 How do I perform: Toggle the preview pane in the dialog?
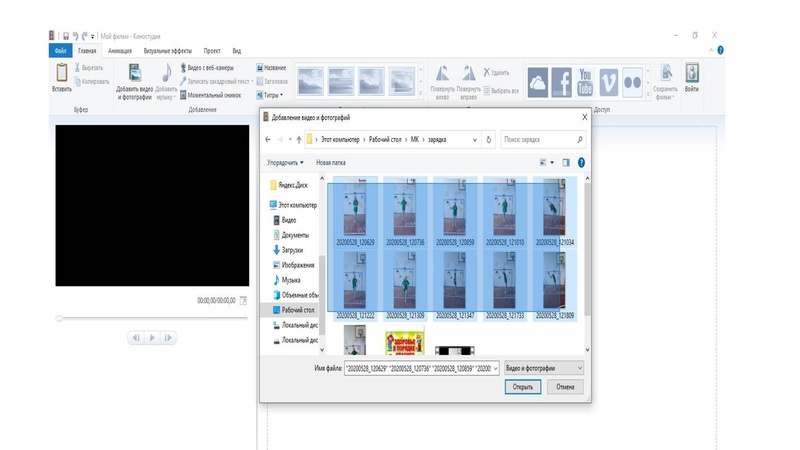pos(565,162)
